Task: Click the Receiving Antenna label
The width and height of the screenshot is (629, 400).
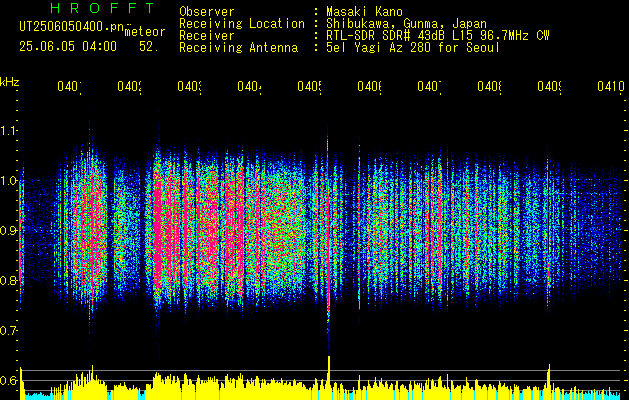Action: tap(239, 48)
